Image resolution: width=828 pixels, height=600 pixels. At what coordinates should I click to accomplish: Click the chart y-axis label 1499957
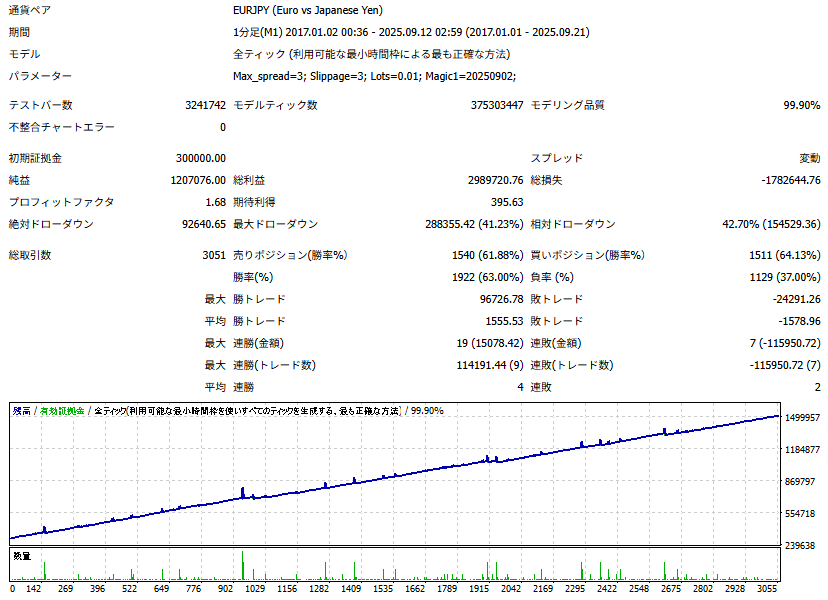coord(803,418)
